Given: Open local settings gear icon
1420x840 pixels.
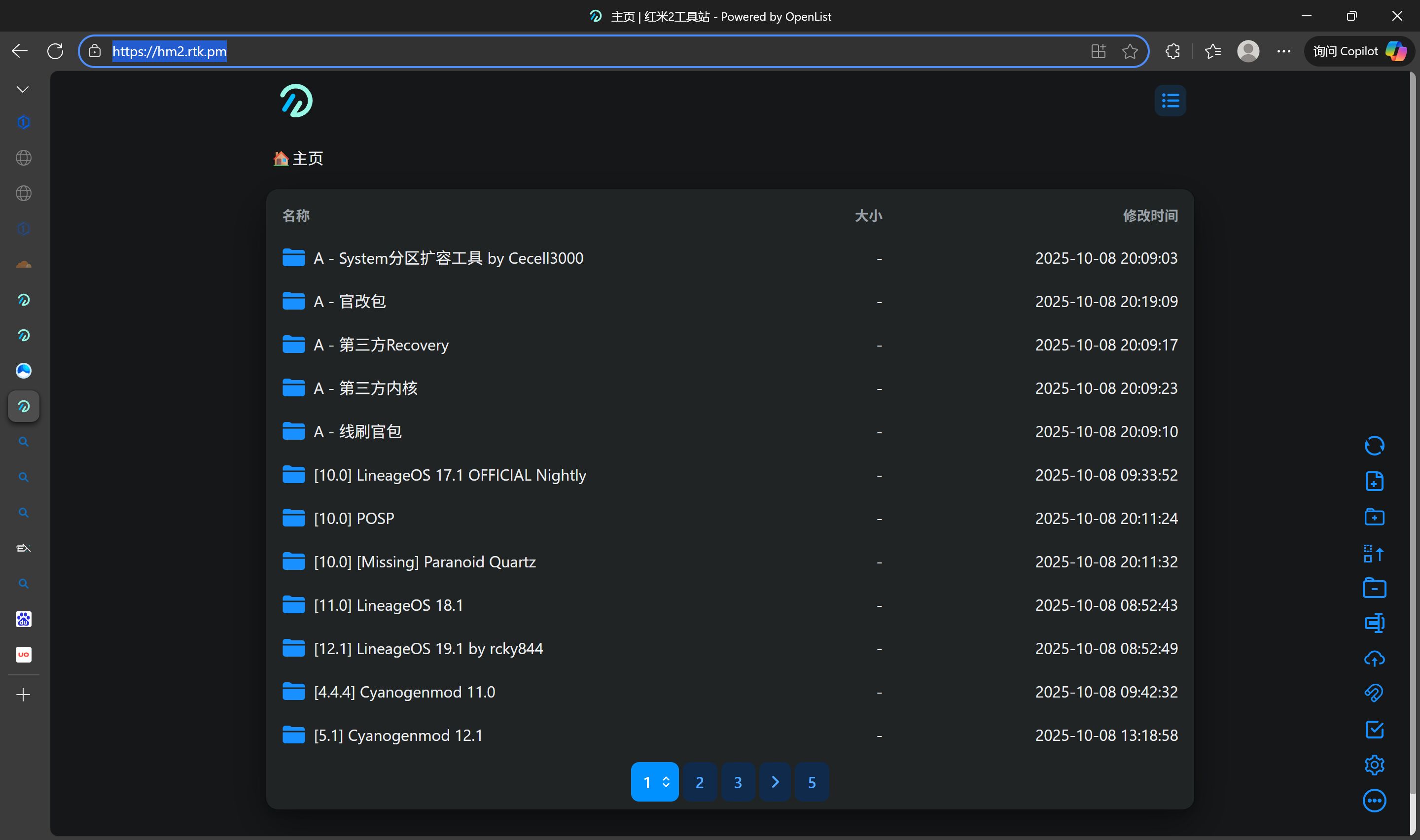Looking at the screenshot, I should pos(1374,765).
